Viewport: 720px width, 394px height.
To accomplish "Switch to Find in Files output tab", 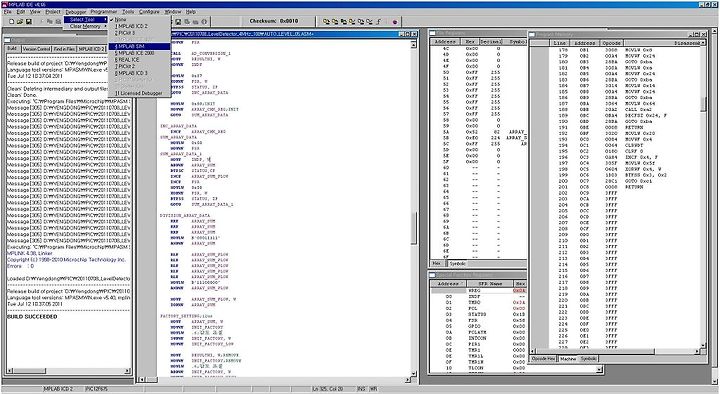I will [x=64, y=49].
